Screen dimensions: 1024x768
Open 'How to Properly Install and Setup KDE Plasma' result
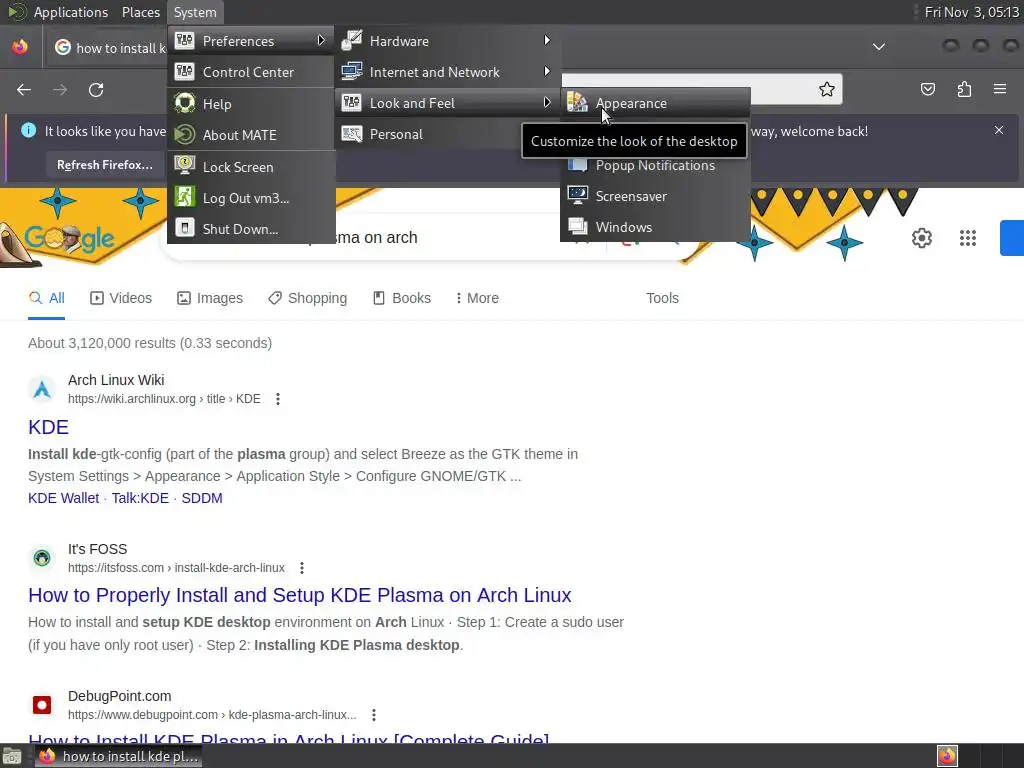tap(300, 595)
